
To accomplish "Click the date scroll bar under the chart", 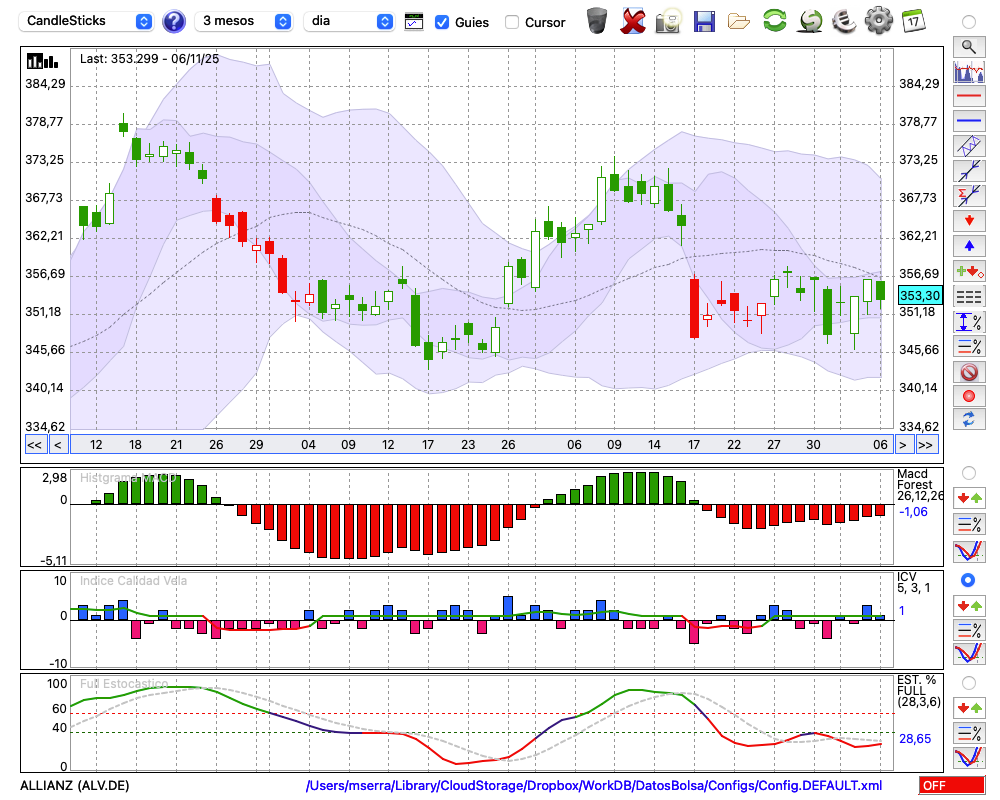I will click(480, 445).
